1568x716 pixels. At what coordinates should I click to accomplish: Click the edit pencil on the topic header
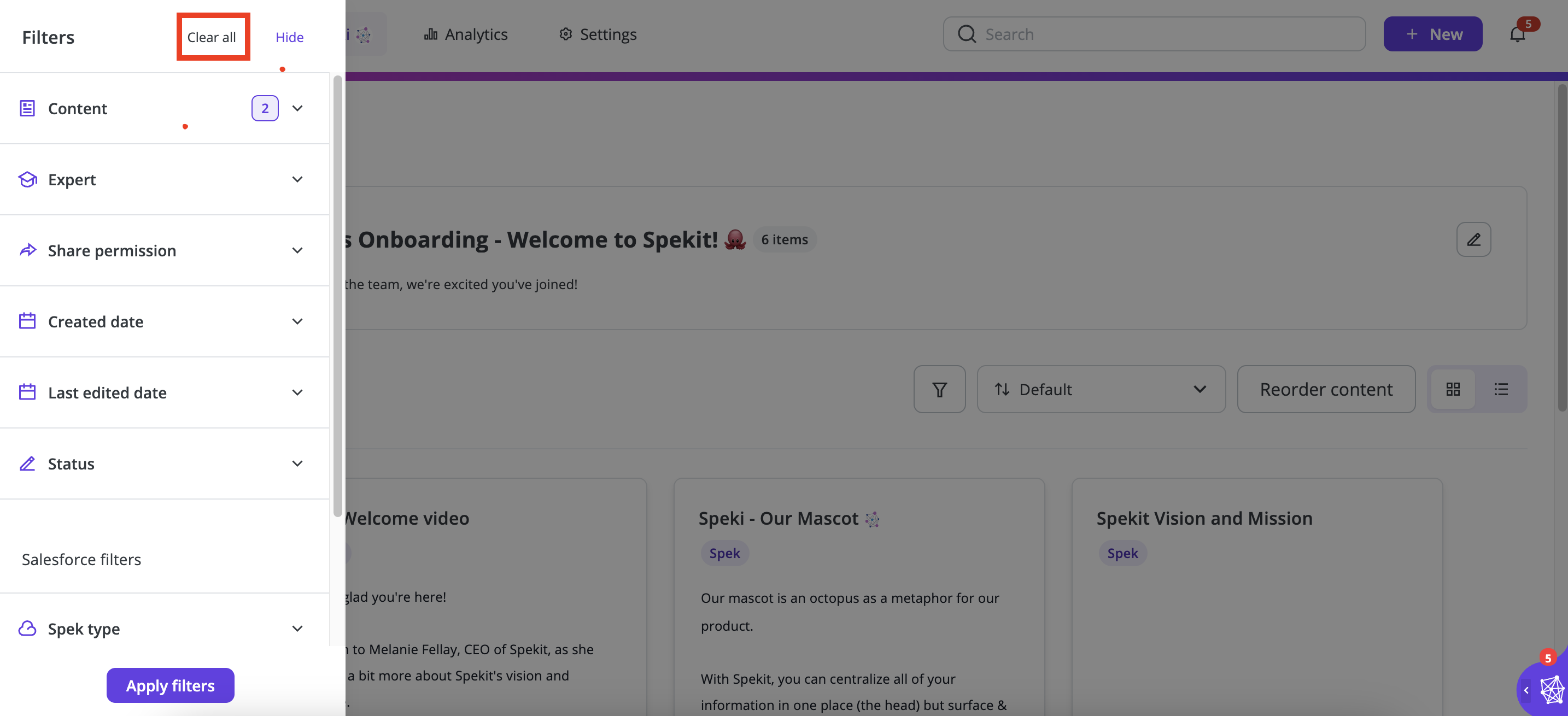tap(1473, 240)
